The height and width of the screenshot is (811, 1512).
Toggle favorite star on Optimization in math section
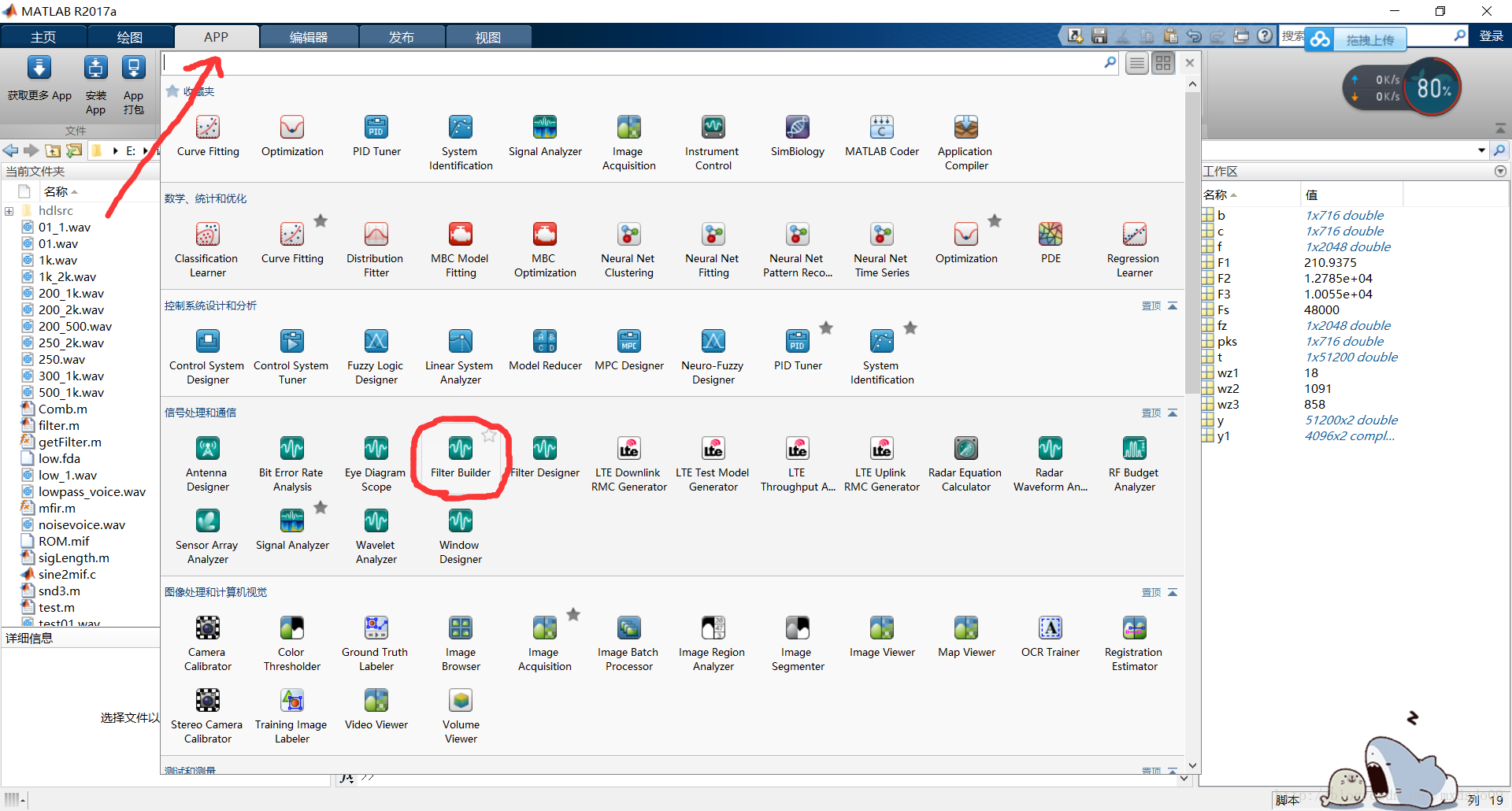coord(995,221)
